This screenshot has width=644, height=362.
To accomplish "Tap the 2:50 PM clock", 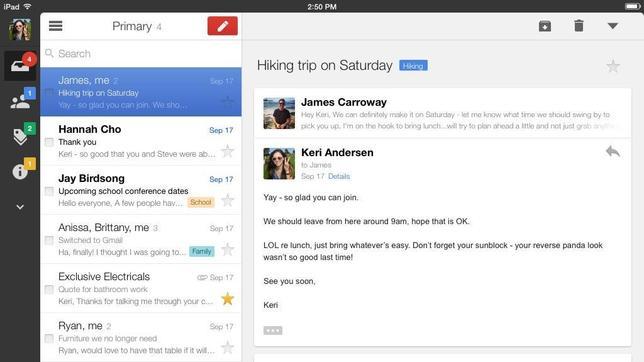I will click(x=322, y=7).
